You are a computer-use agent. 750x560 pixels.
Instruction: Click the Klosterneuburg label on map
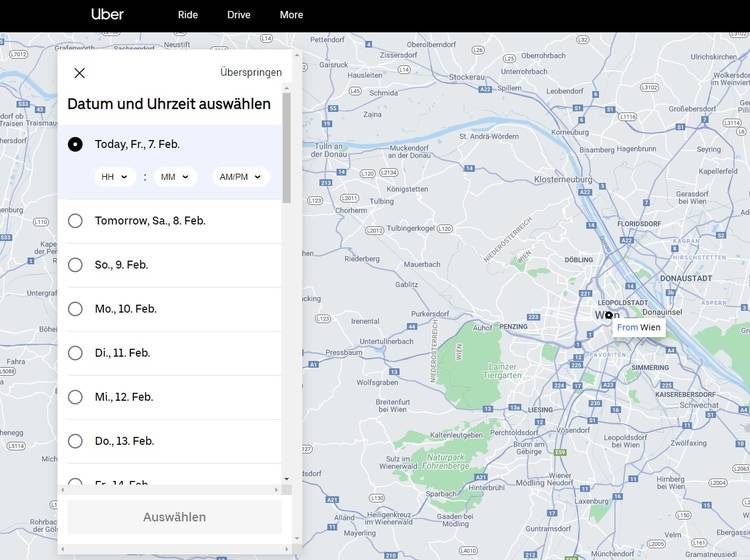tap(563, 179)
